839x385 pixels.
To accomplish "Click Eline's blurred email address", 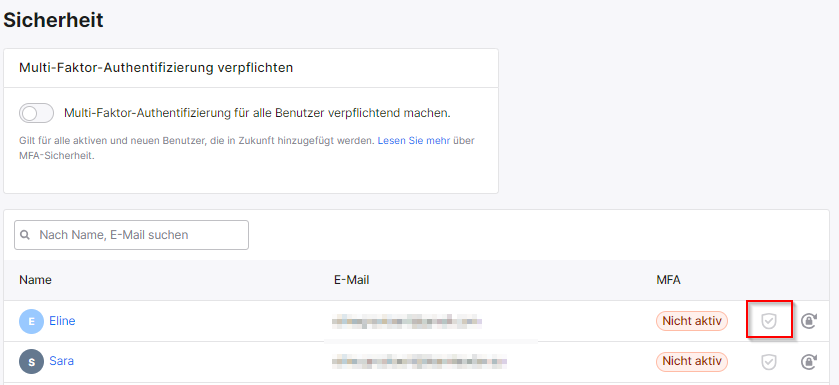I will coord(407,321).
